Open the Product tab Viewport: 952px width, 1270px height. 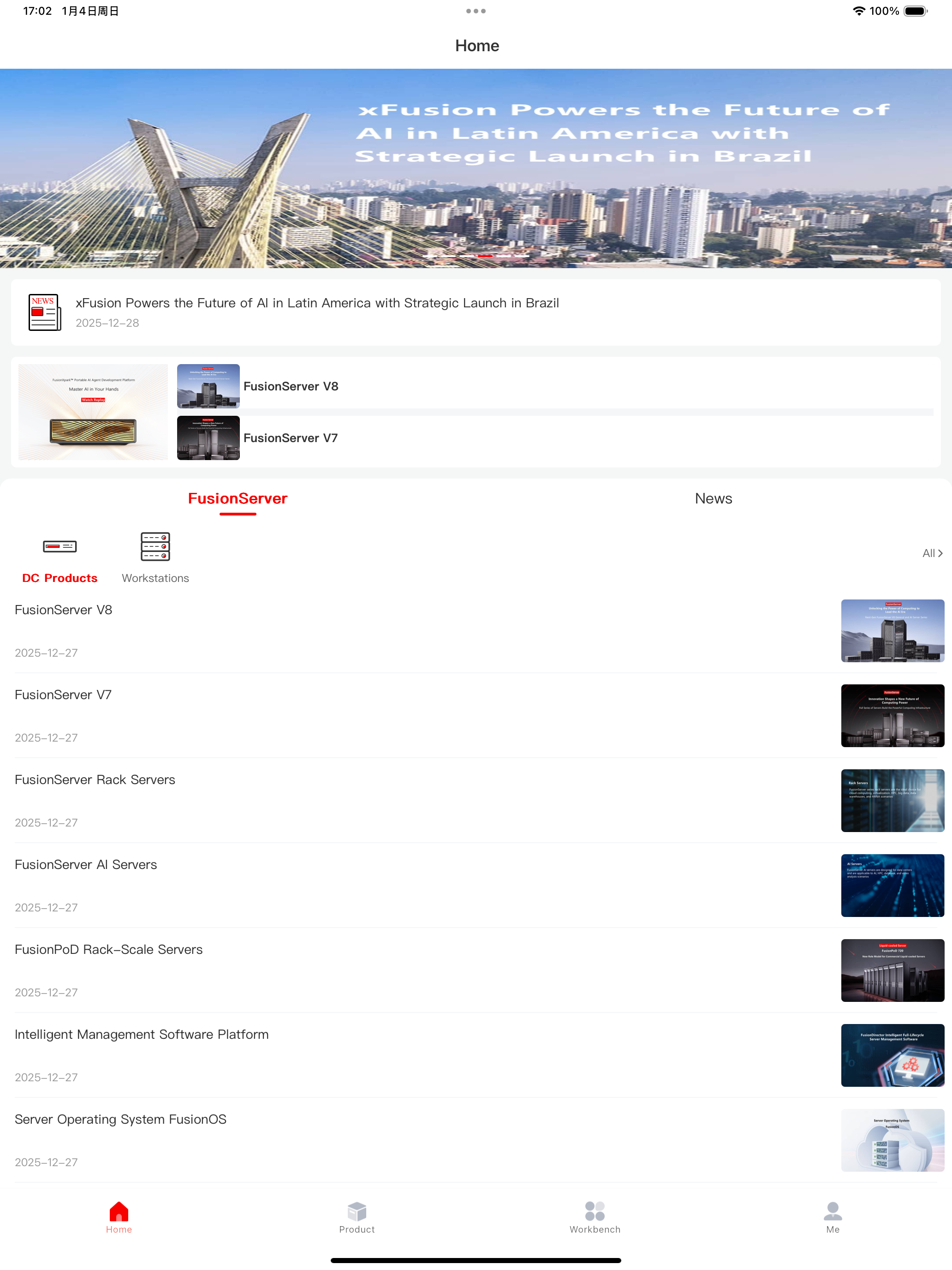click(357, 1217)
